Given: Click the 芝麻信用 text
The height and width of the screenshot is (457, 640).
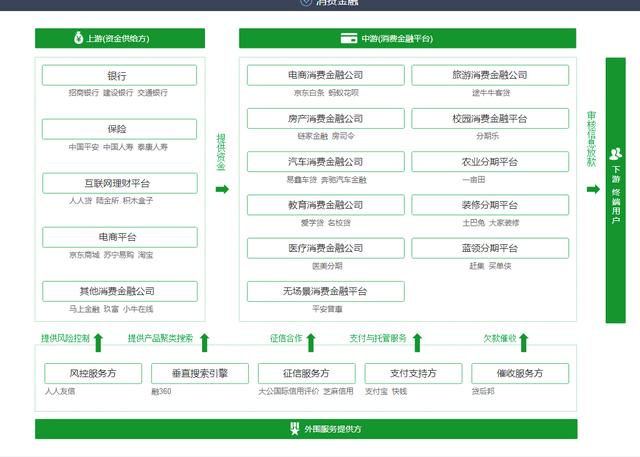Looking at the screenshot, I should (338, 391).
